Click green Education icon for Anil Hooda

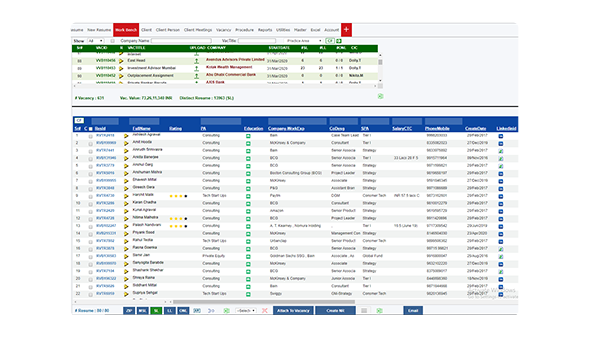coord(248,143)
